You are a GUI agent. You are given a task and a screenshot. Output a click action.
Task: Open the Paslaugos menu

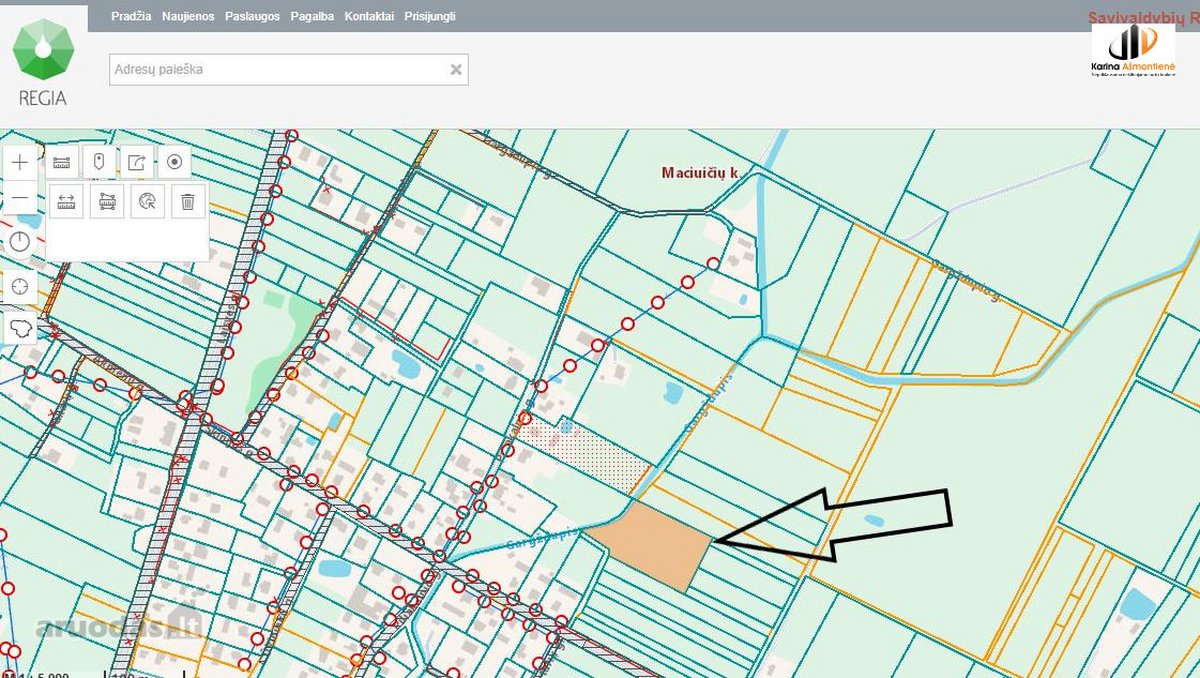(253, 16)
